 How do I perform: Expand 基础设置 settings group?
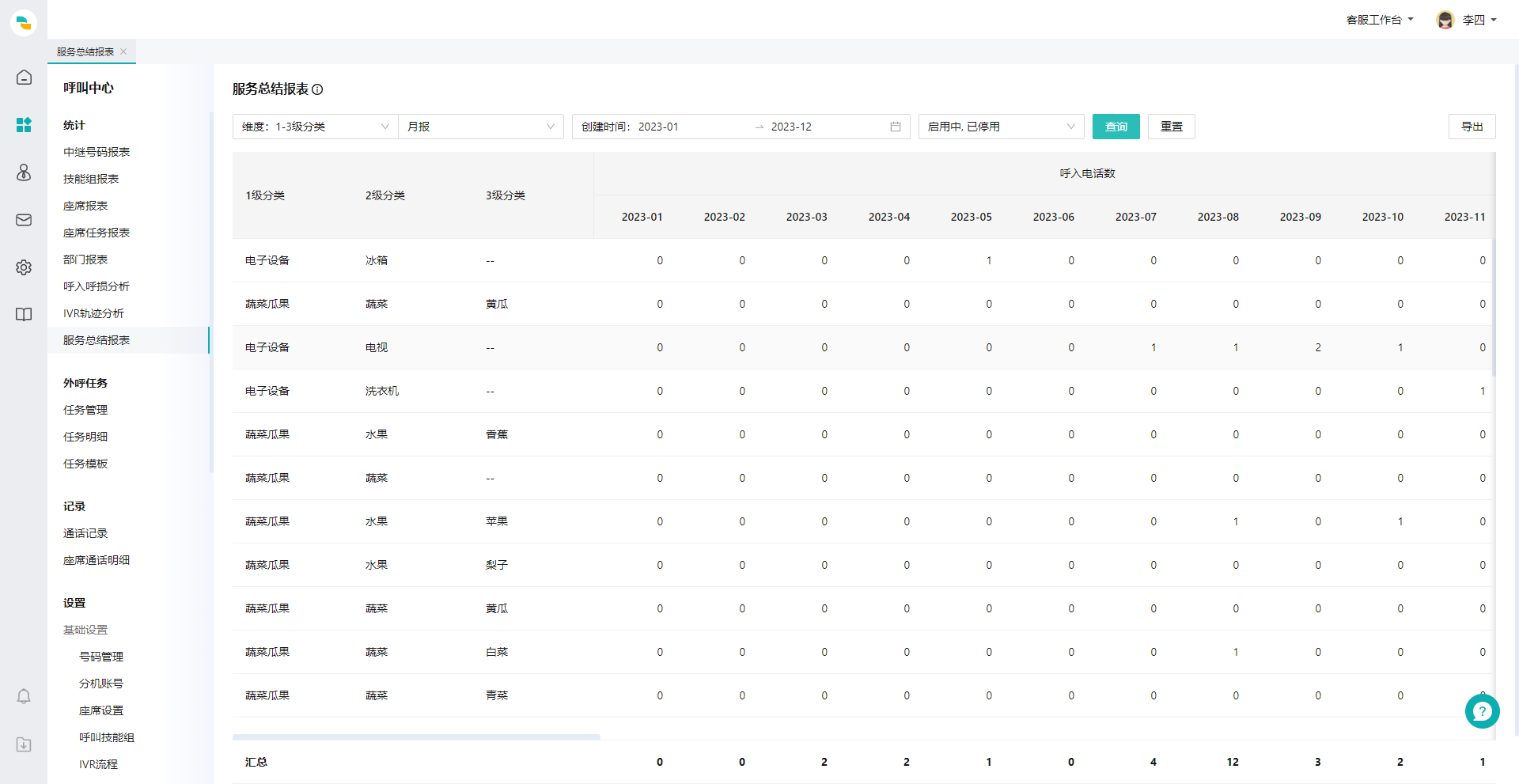pyautogui.click(x=85, y=630)
